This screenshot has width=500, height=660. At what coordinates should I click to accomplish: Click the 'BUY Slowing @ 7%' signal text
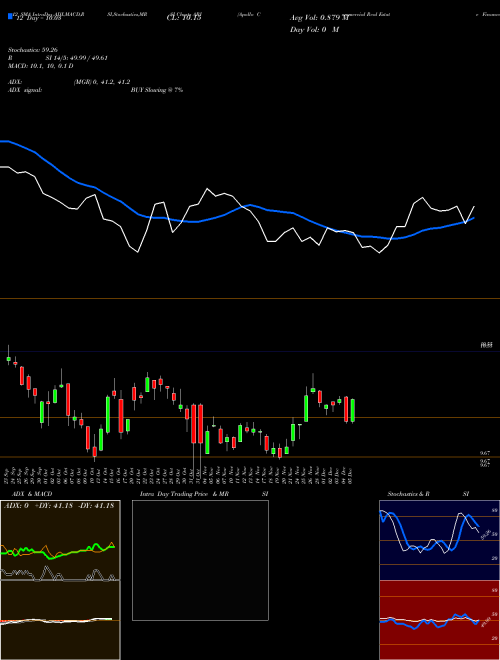tap(157, 90)
